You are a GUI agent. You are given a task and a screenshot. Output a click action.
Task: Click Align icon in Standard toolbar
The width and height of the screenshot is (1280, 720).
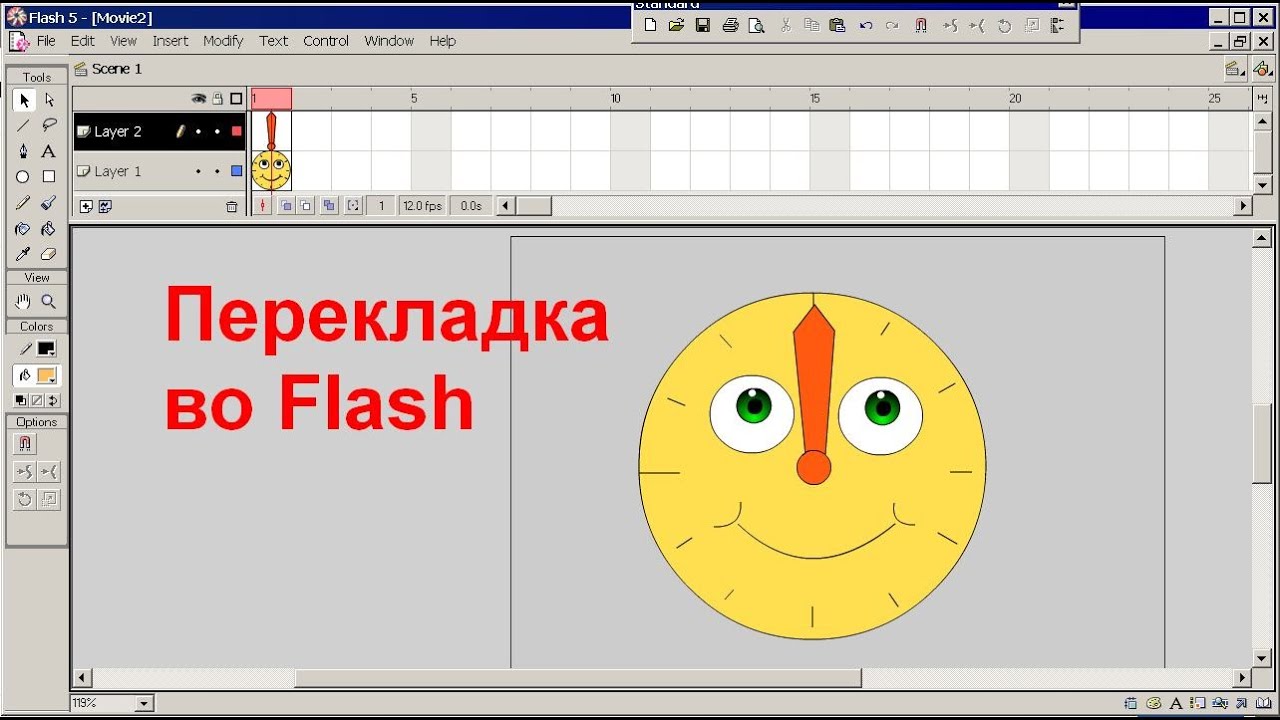(x=1058, y=26)
